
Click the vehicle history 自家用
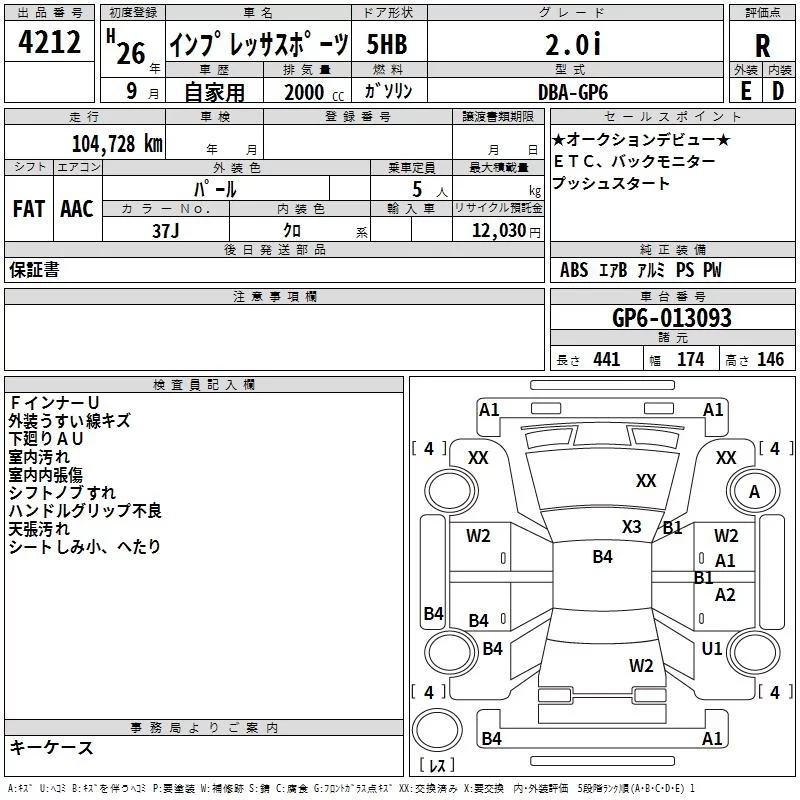tap(214, 92)
